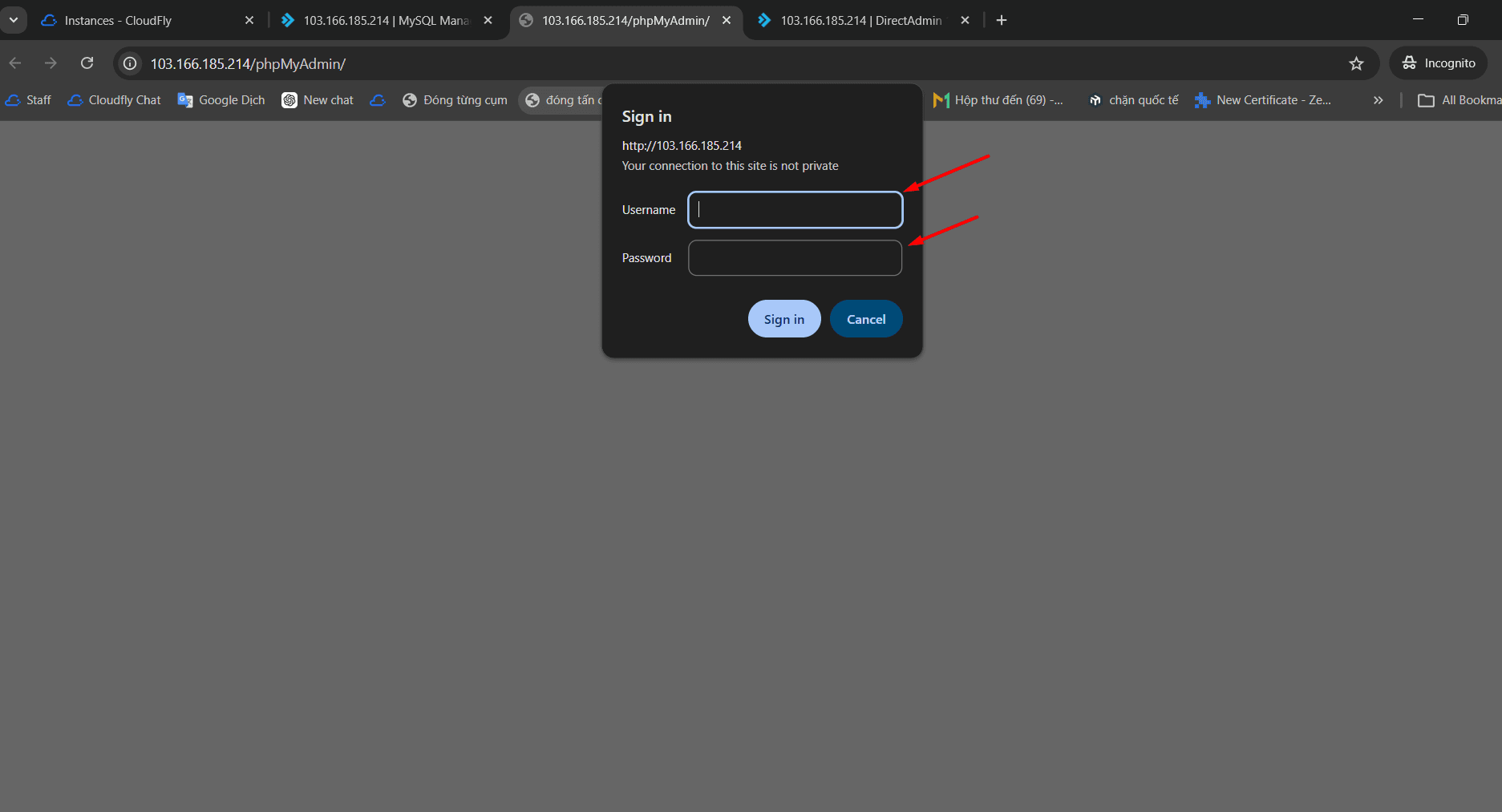Show hidden bookmarks with the chevron
This screenshot has width=1502, height=812.
(1378, 100)
